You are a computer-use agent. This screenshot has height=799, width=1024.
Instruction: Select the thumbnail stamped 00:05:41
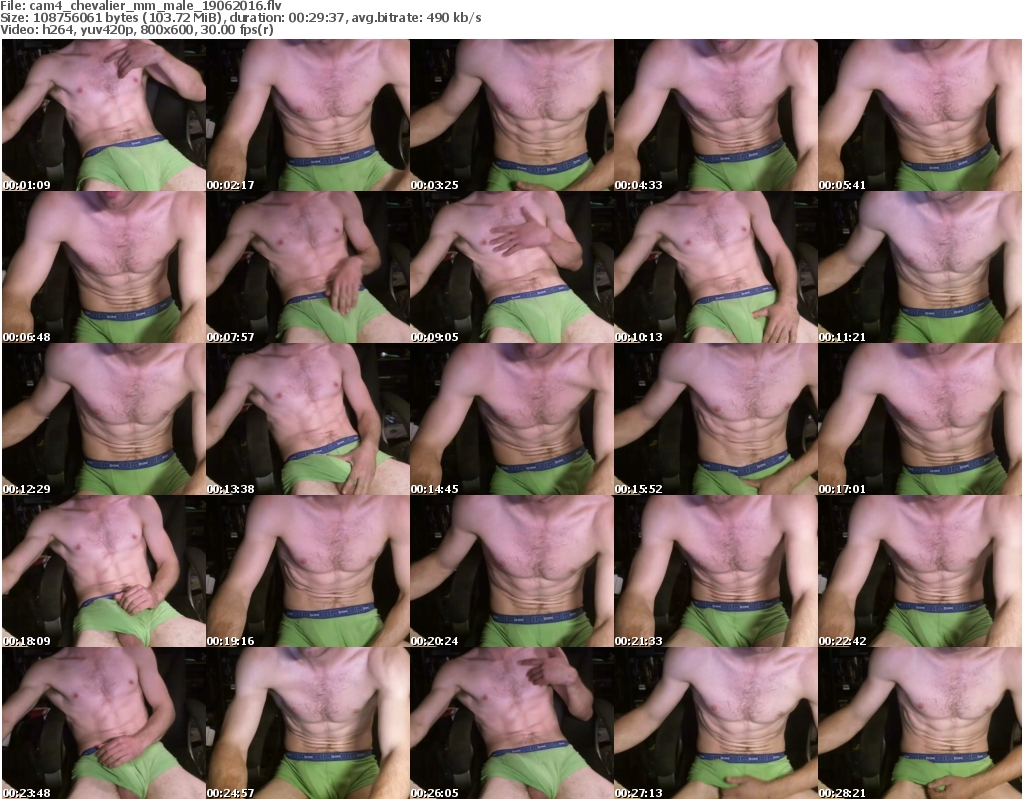(920, 115)
